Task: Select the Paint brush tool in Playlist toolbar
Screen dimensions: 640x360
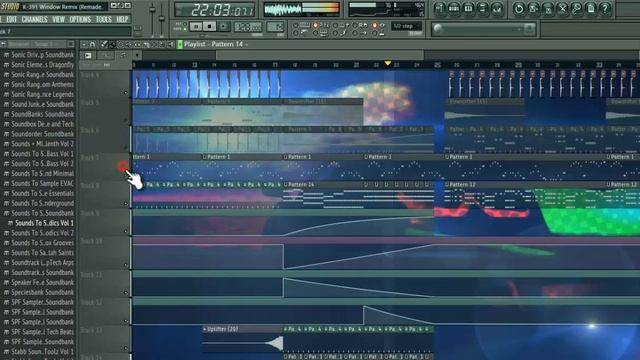Action: (113, 44)
